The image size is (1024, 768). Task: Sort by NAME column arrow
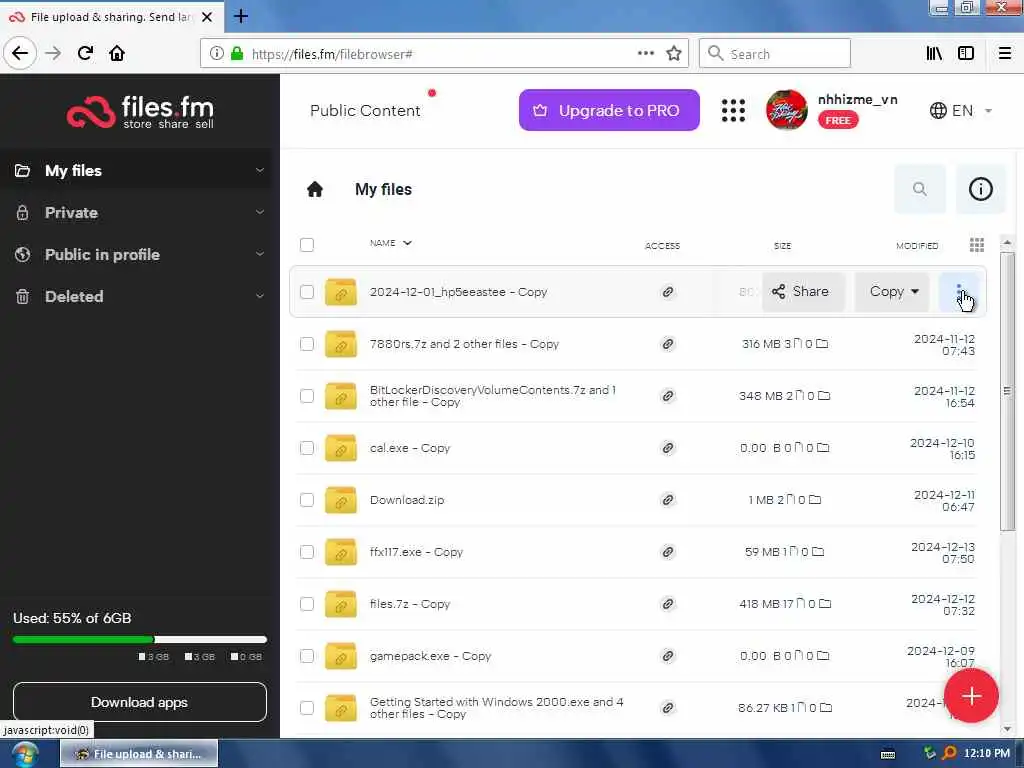click(408, 243)
